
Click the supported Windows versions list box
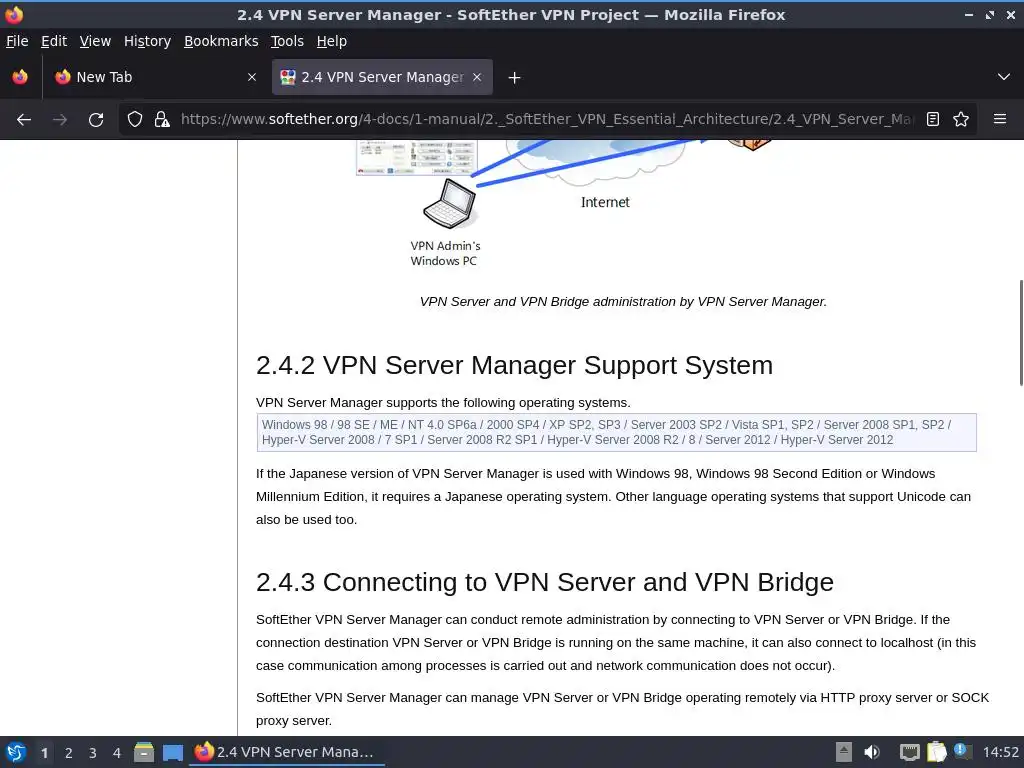coord(616,432)
